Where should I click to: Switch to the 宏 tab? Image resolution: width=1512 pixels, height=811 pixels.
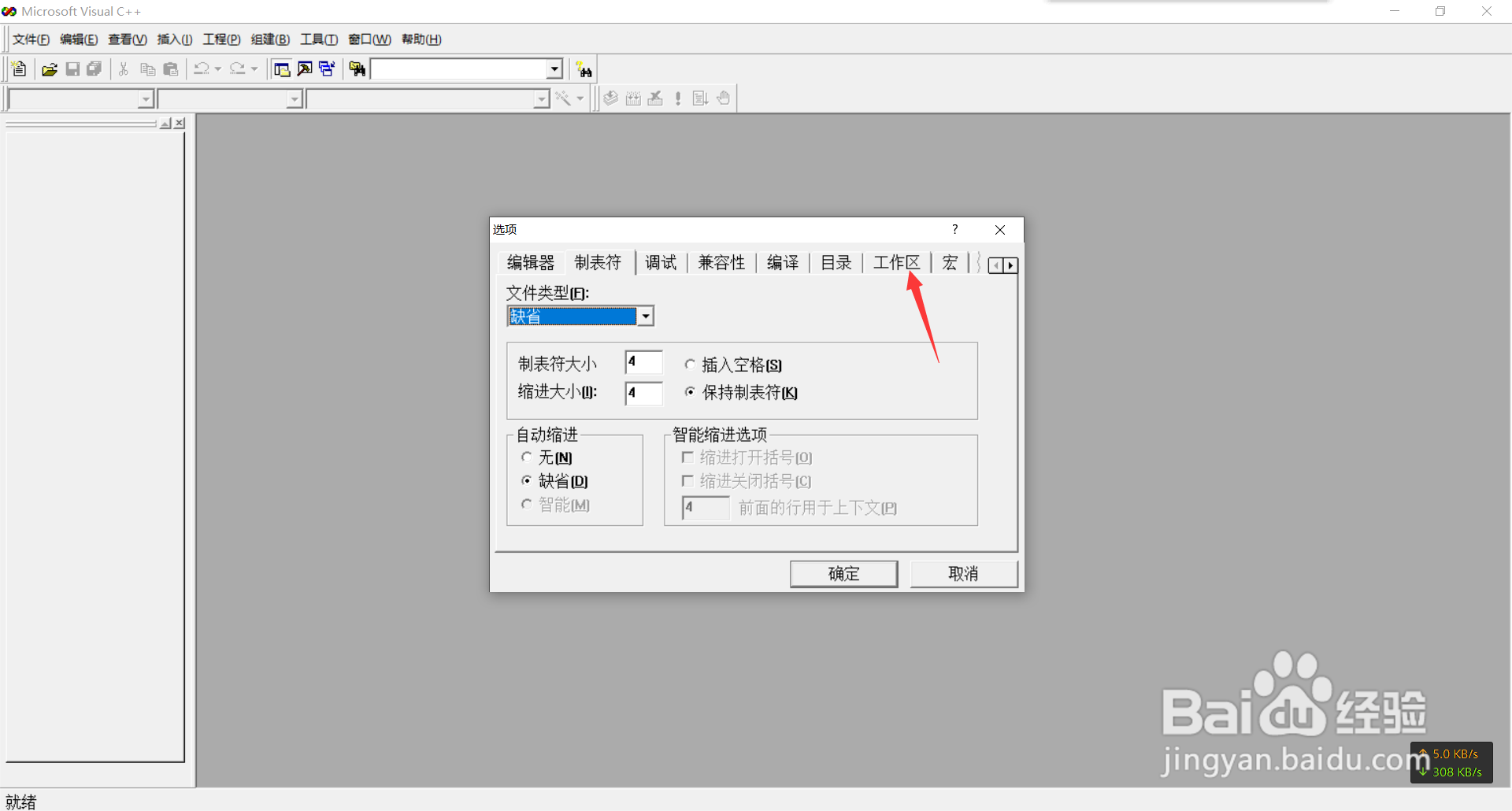950,263
